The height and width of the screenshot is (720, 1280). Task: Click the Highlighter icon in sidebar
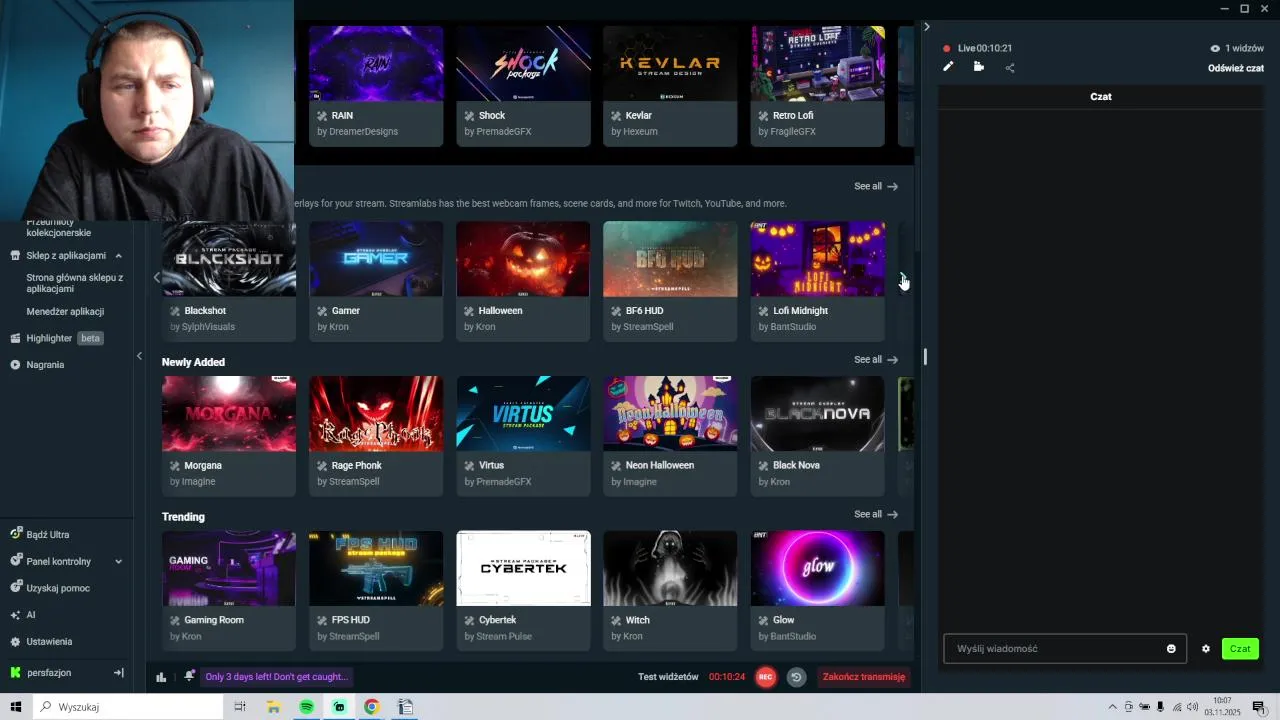pos(16,338)
